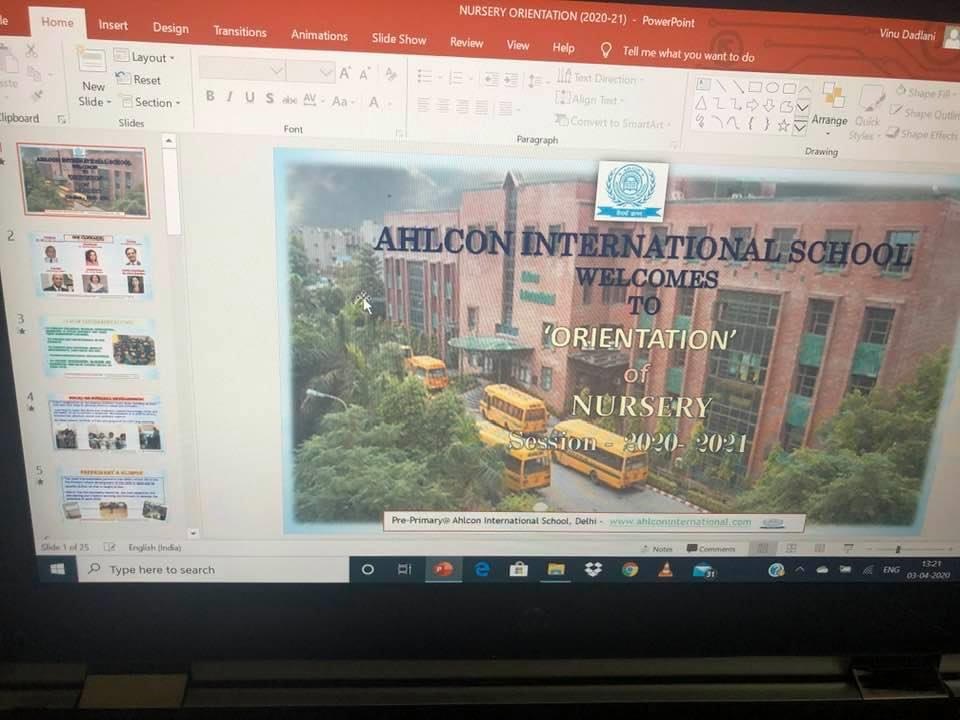The image size is (960, 720).
Task: Toggle Bold formatting
Action: tap(210, 96)
